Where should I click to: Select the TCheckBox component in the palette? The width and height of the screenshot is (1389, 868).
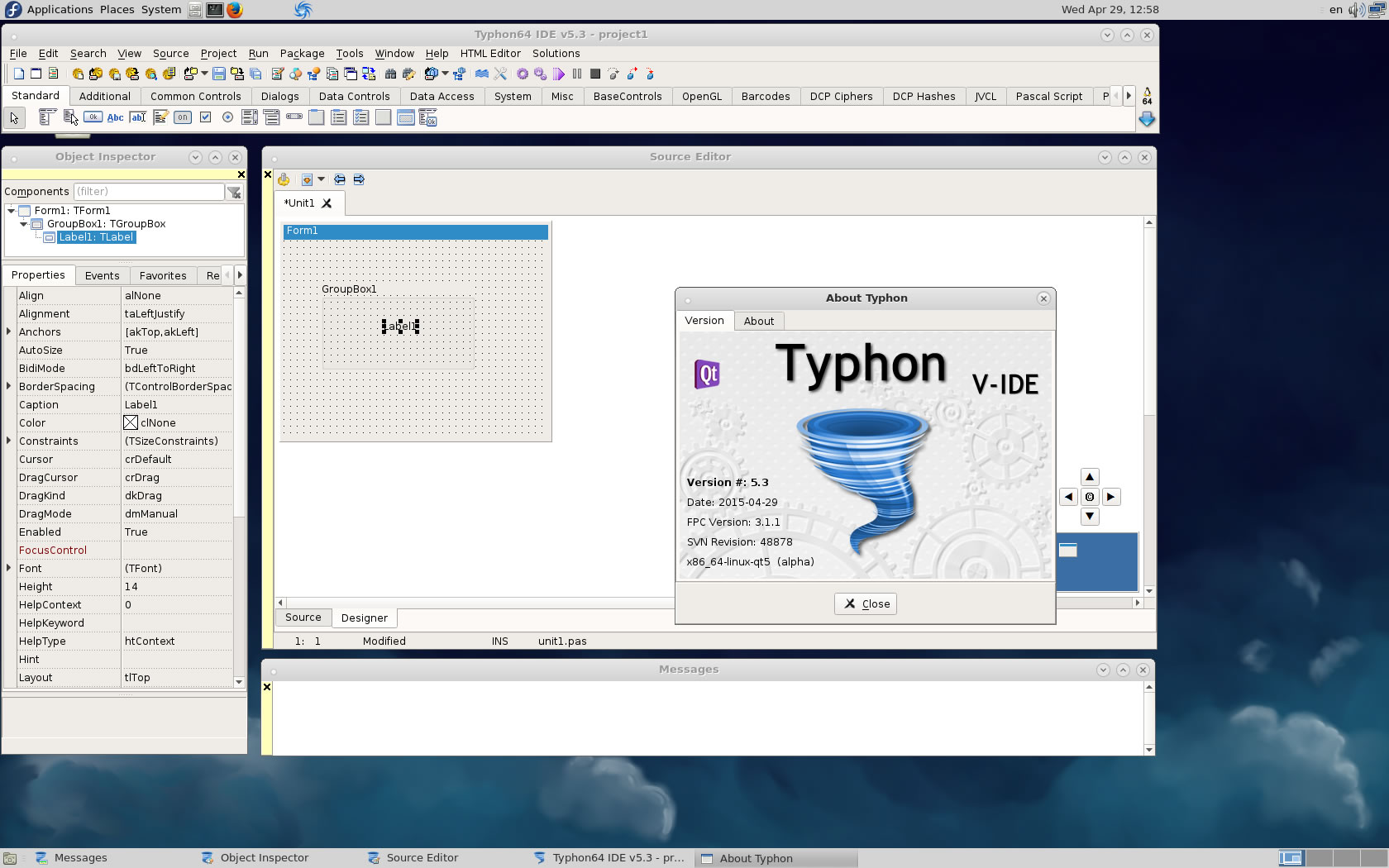pos(205,117)
